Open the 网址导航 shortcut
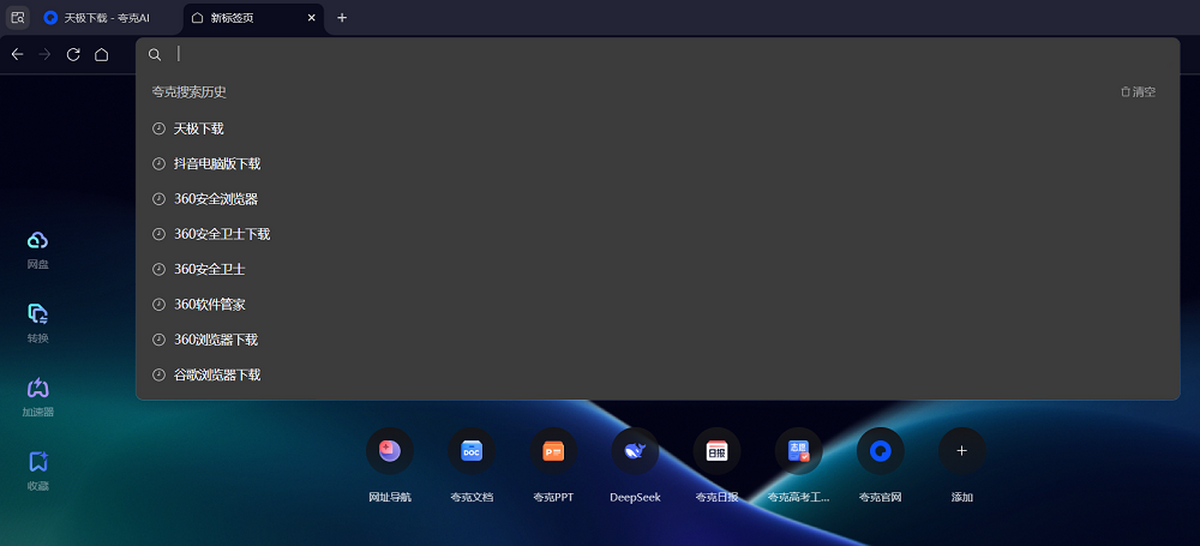1200x546 pixels. pyautogui.click(x=390, y=452)
